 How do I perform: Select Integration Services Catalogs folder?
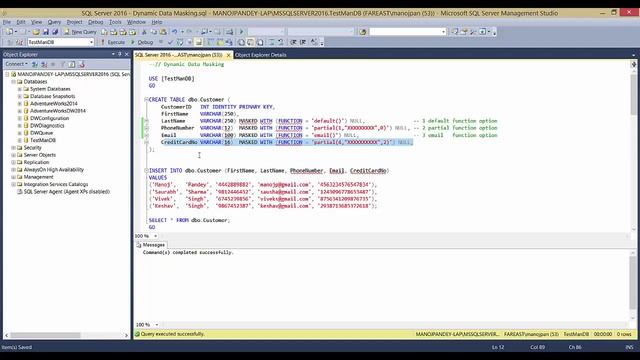[x=56, y=184]
